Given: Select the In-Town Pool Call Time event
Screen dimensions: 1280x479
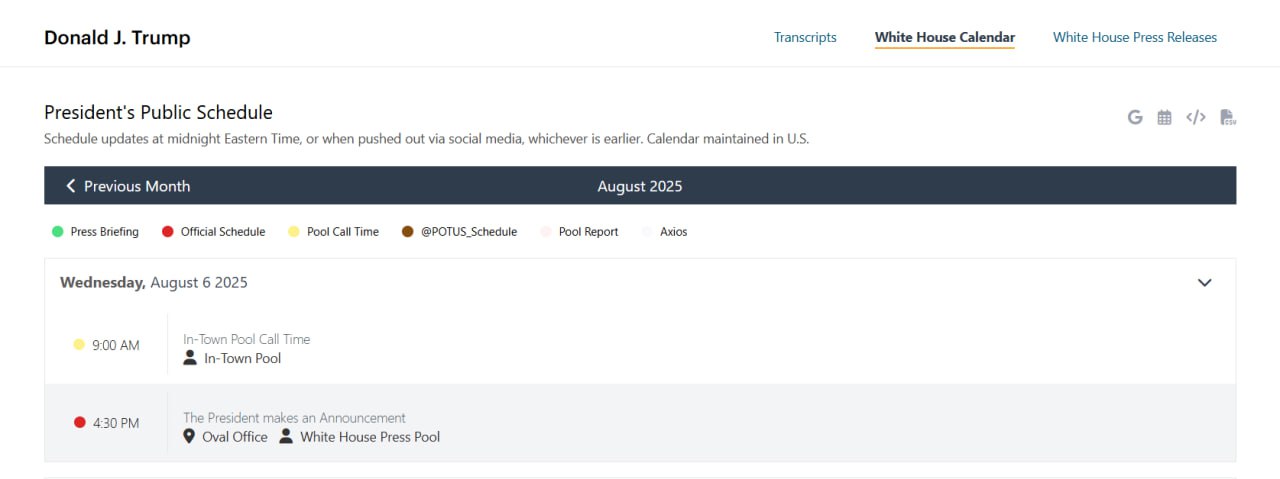Looking at the screenshot, I should point(246,339).
